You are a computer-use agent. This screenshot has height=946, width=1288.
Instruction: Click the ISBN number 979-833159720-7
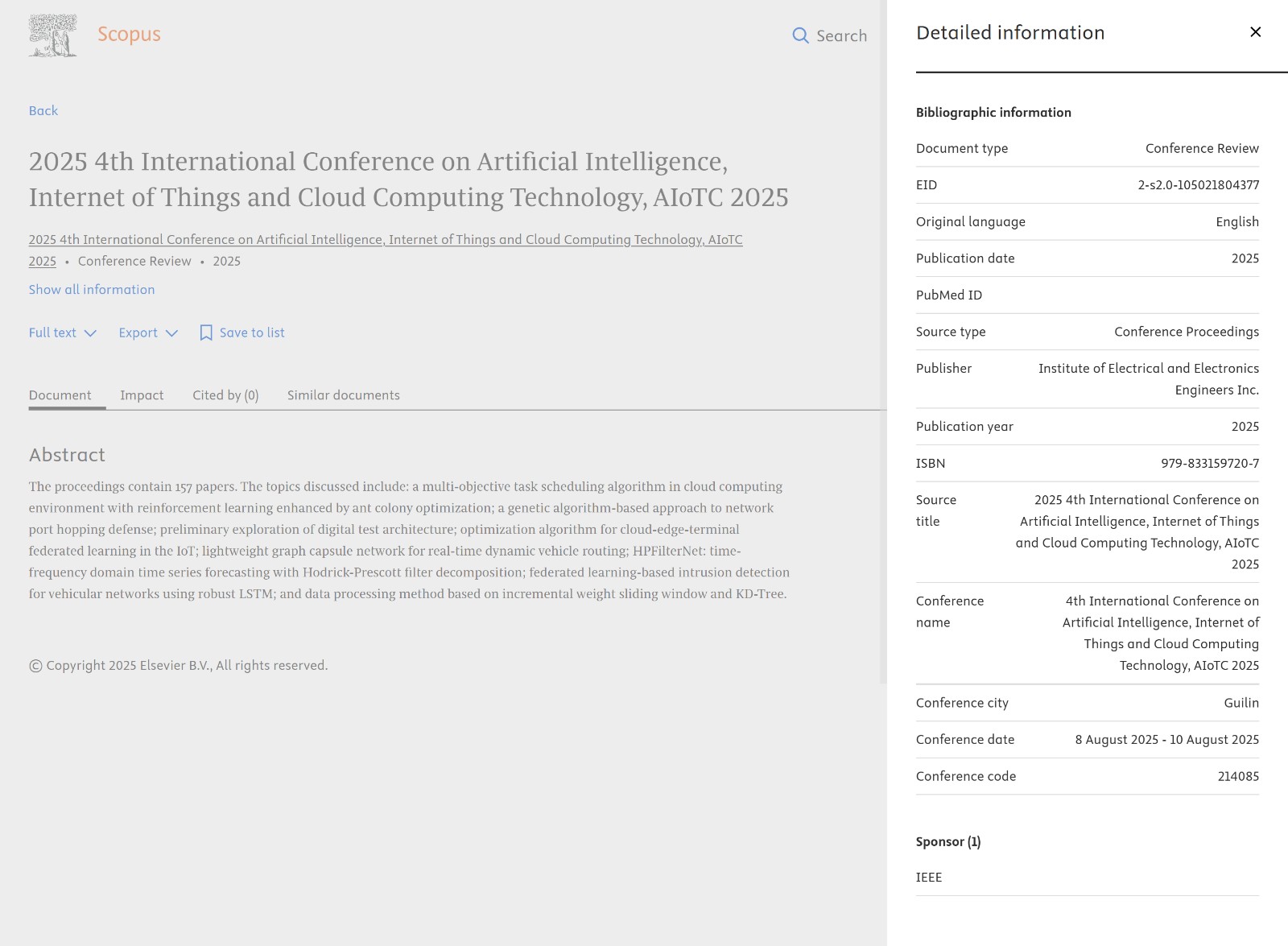(x=1209, y=463)
